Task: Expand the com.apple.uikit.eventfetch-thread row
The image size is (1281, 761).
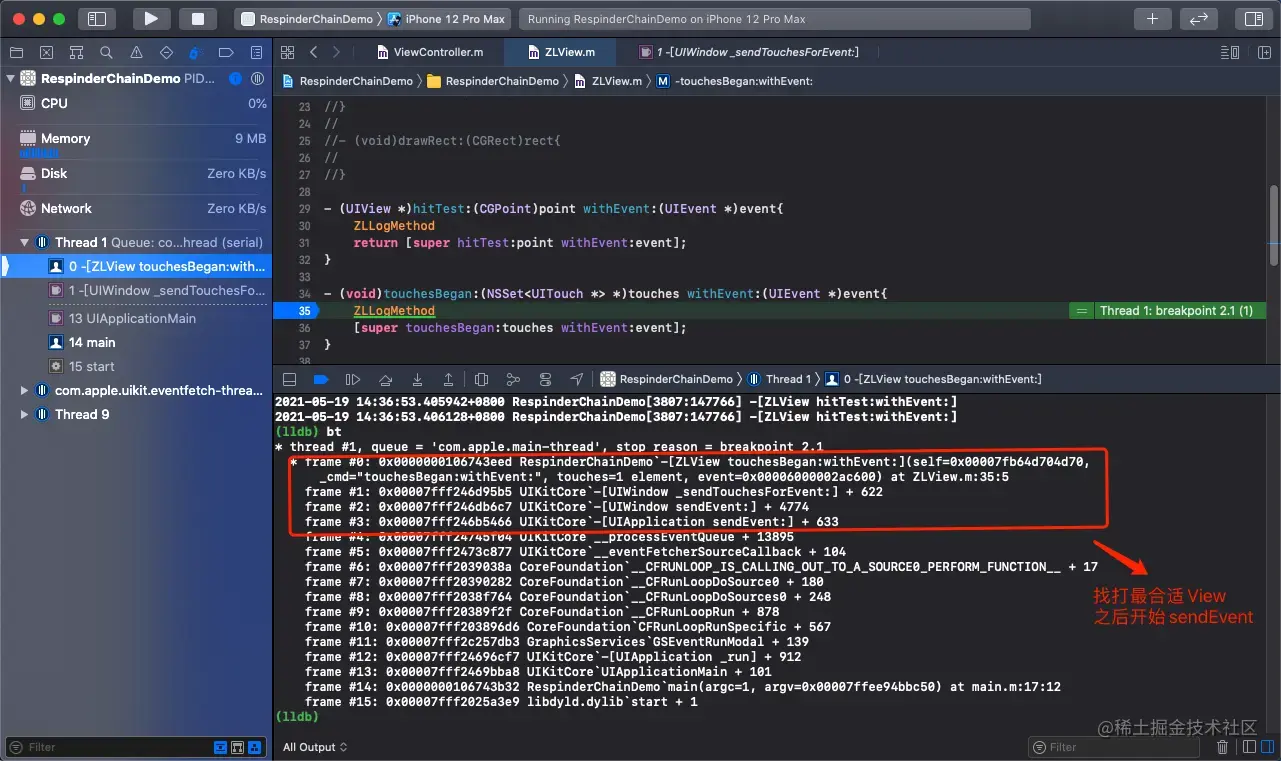Action: pos(24,390)
